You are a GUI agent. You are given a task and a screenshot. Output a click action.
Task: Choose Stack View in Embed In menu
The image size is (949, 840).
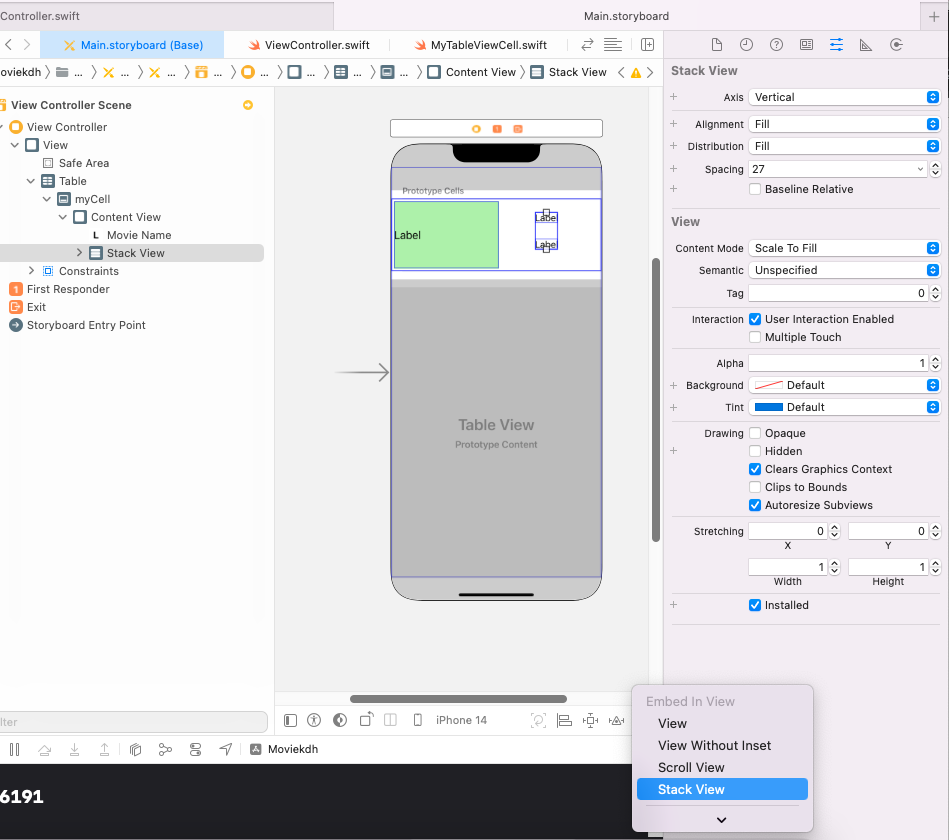pos(722,789)
